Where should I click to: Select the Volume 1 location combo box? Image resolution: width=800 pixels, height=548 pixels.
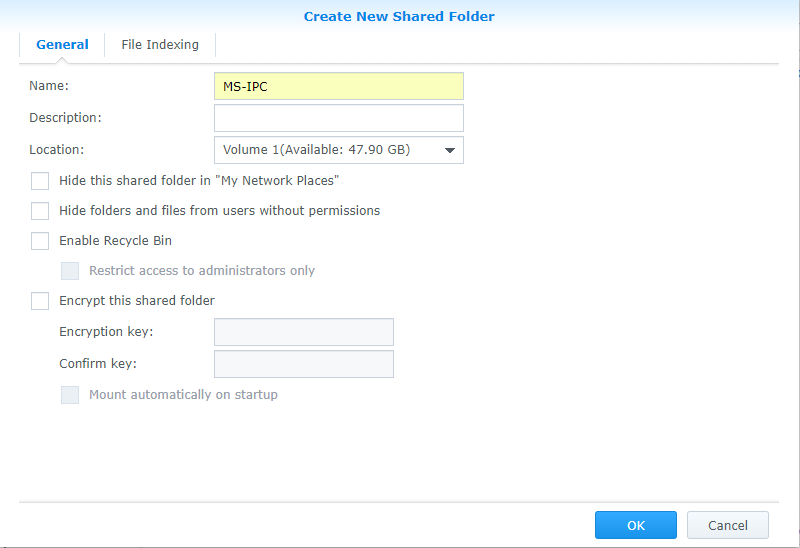coord(339,150)
